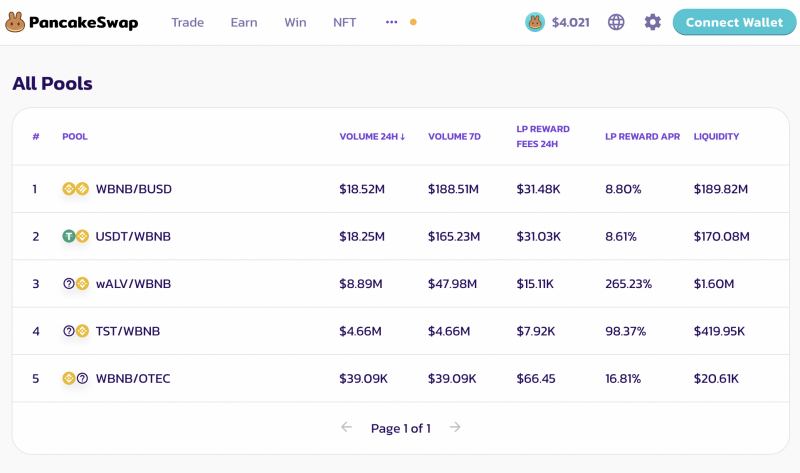
Task: Go to previous page arrow
Action: [x=346, y=427]
